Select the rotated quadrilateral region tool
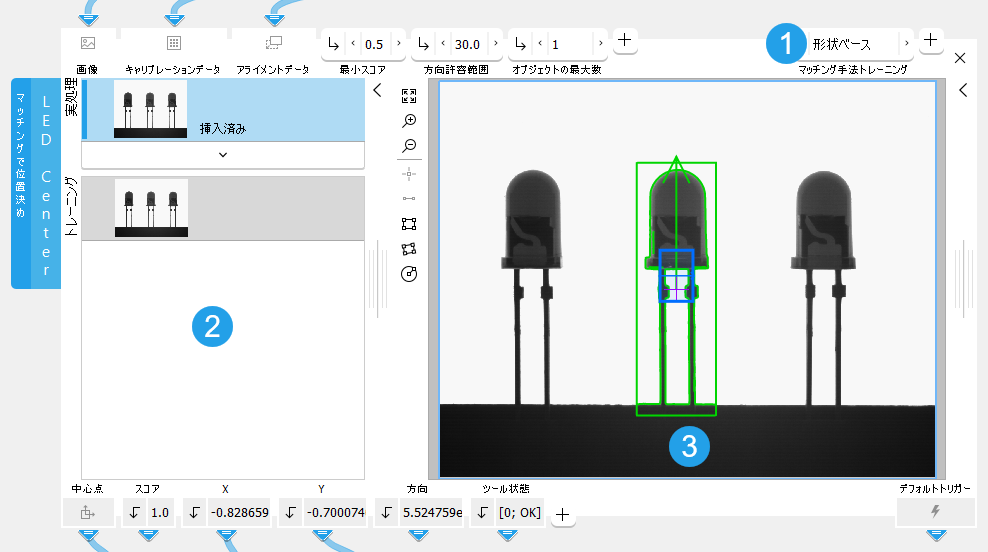Screen dimensions: 988x552 408,248
